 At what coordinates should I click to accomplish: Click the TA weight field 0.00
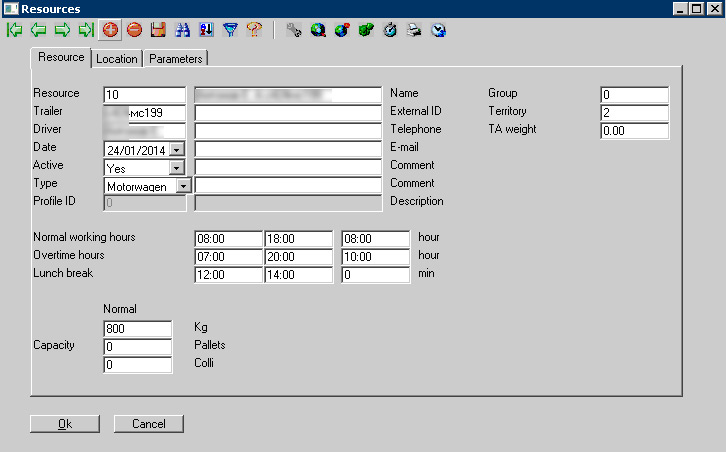point(634,131)
